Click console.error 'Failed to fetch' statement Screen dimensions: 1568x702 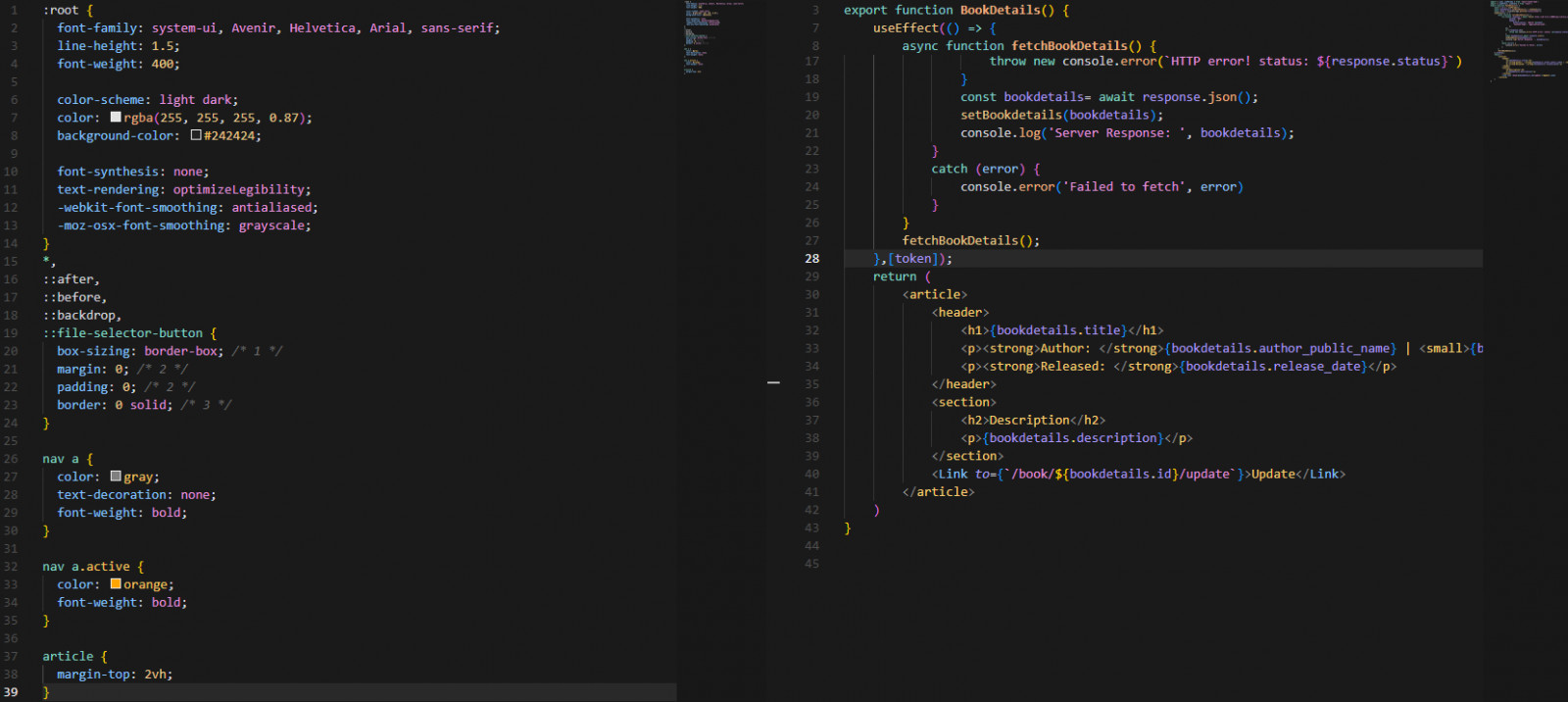(1101, 187)
